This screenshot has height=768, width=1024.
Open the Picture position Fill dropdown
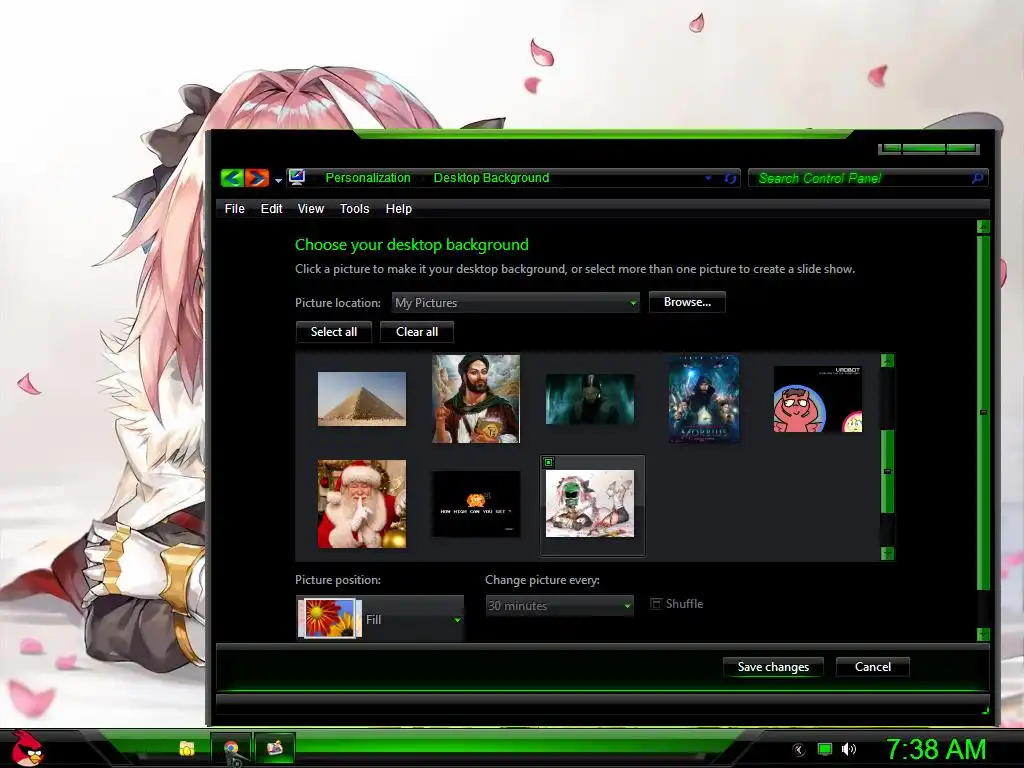pos(380,618)
